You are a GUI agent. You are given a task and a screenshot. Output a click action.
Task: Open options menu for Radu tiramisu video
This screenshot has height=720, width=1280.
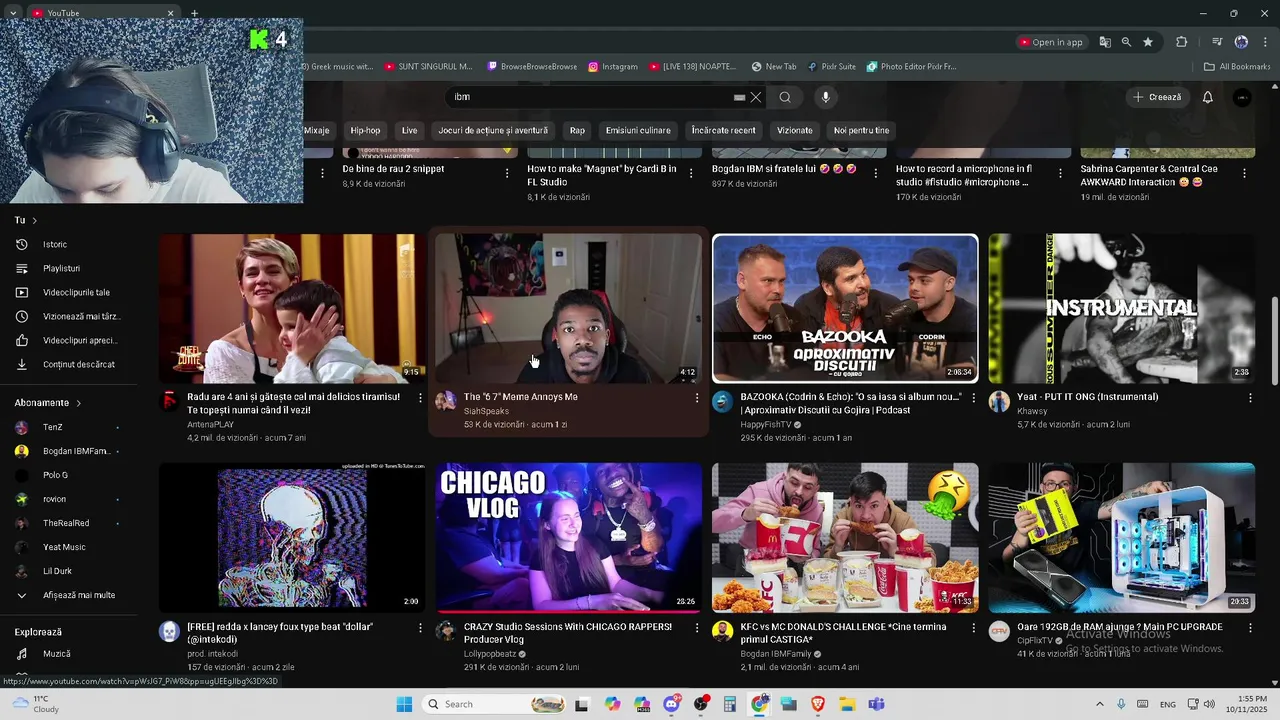420,398
